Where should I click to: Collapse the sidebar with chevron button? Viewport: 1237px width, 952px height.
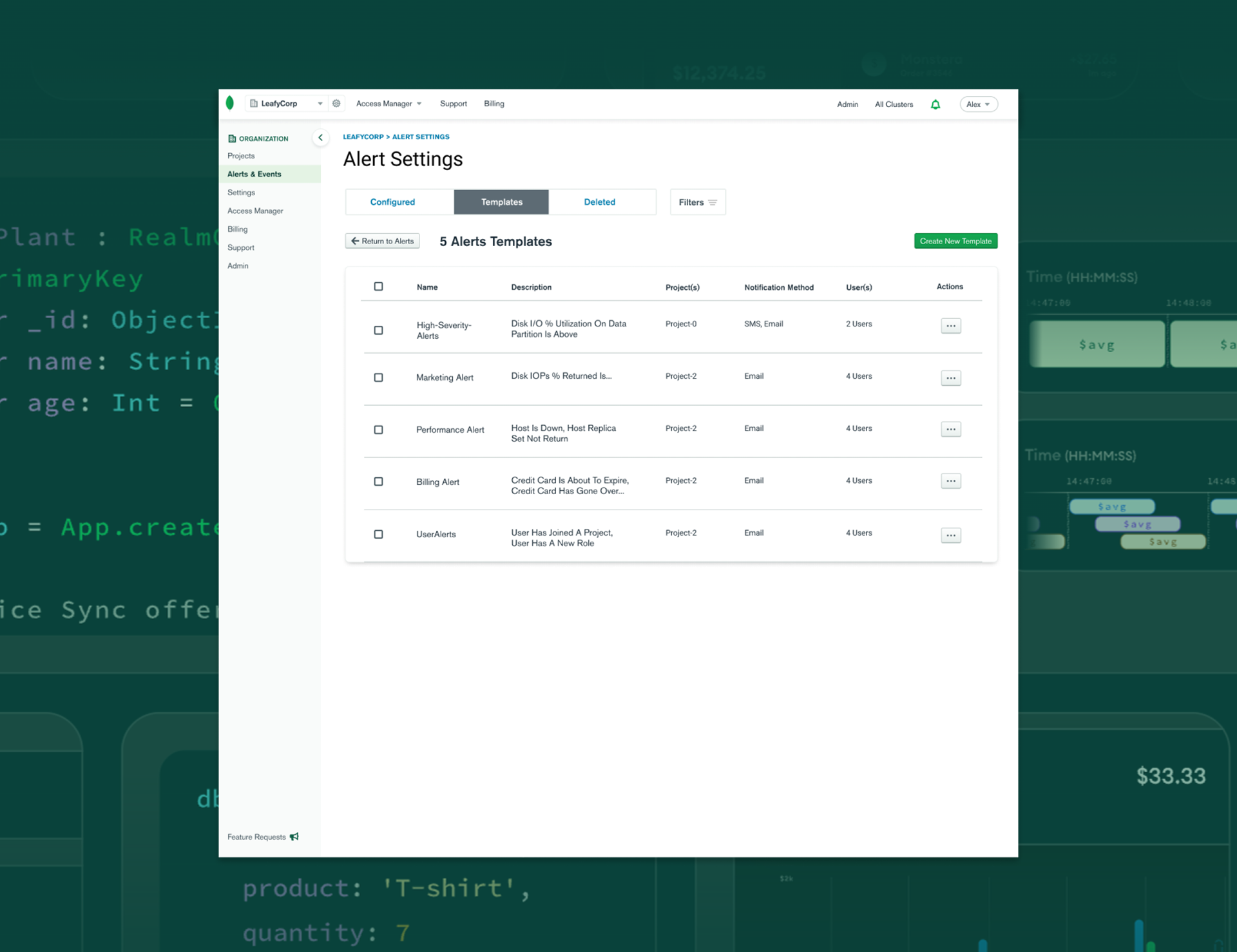320,138
